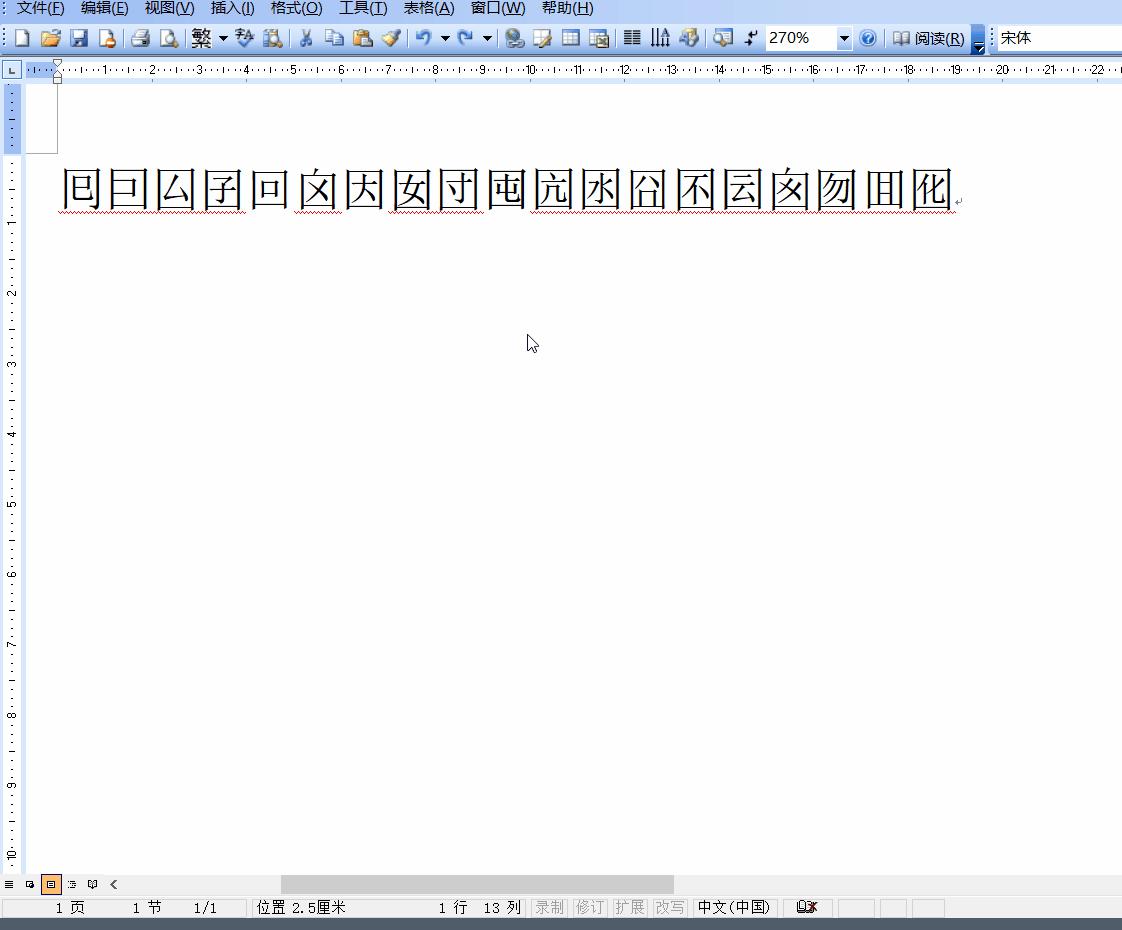The height and width of the screenshot is (930, 1122).
Task: Expand standard toolbar options arrow
Action: point(978,39)
